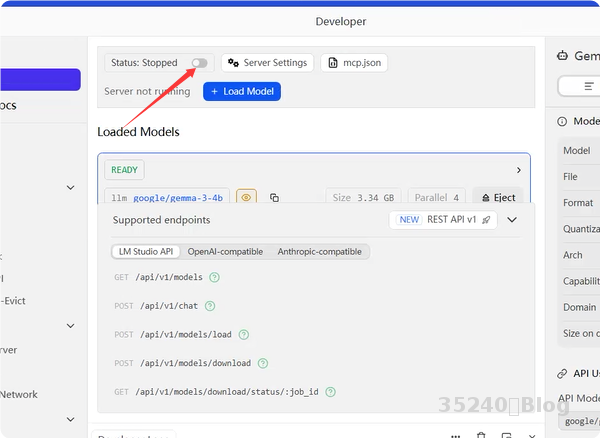Toggle the server Status switch on
Screen dimensions: 600x438
pos(199,63)
